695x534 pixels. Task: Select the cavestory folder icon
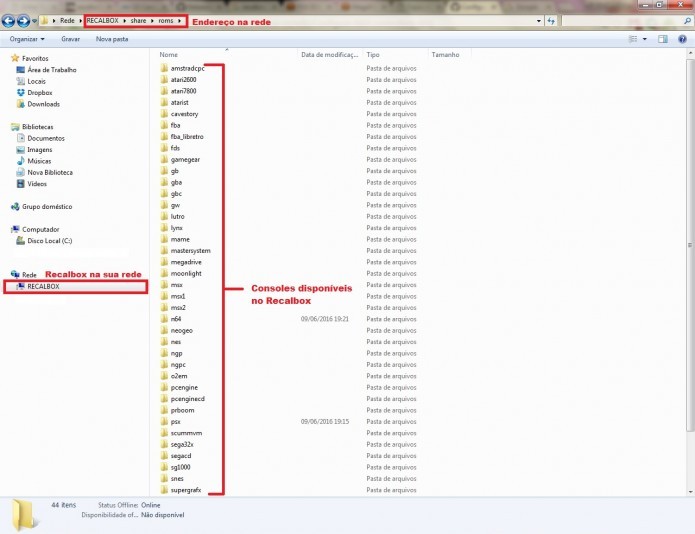164,113
